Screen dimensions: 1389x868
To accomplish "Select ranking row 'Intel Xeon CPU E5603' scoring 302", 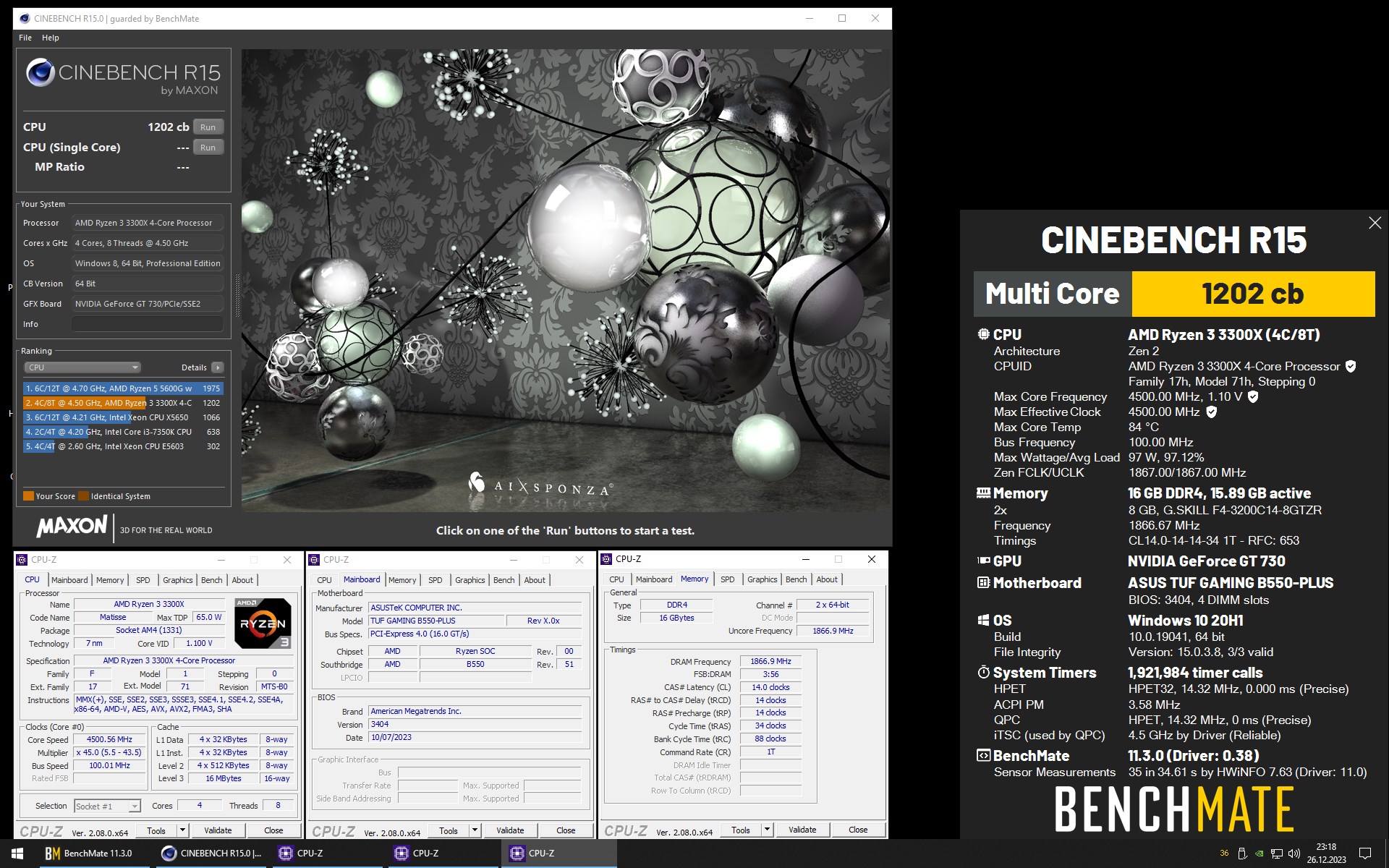I will coord(123,446).
